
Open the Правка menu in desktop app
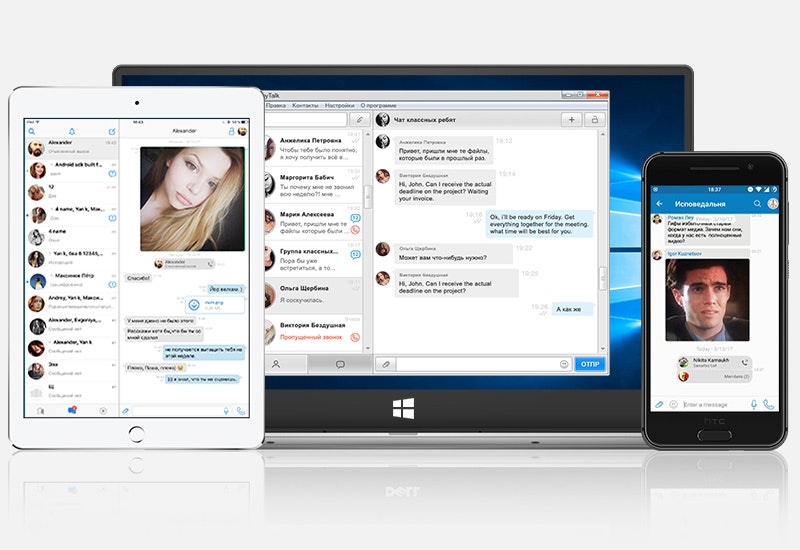click(x=276, y=105)
